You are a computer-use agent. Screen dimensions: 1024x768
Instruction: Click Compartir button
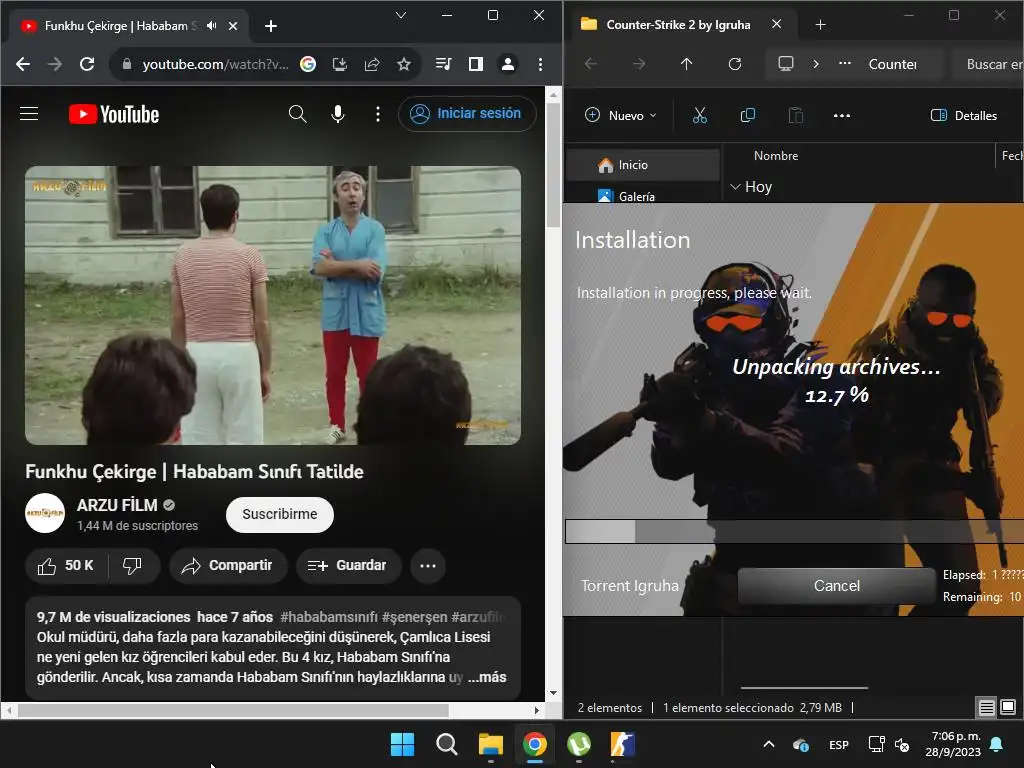tap(228, 566)
